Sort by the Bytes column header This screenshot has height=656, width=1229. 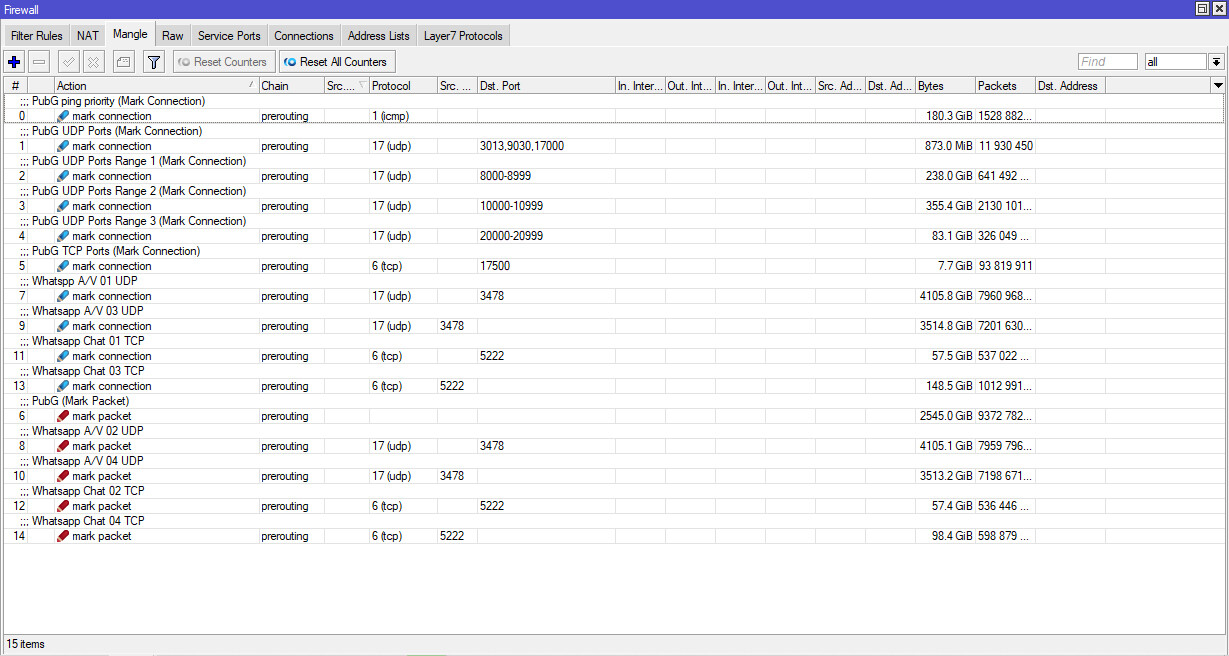[945, 86]
